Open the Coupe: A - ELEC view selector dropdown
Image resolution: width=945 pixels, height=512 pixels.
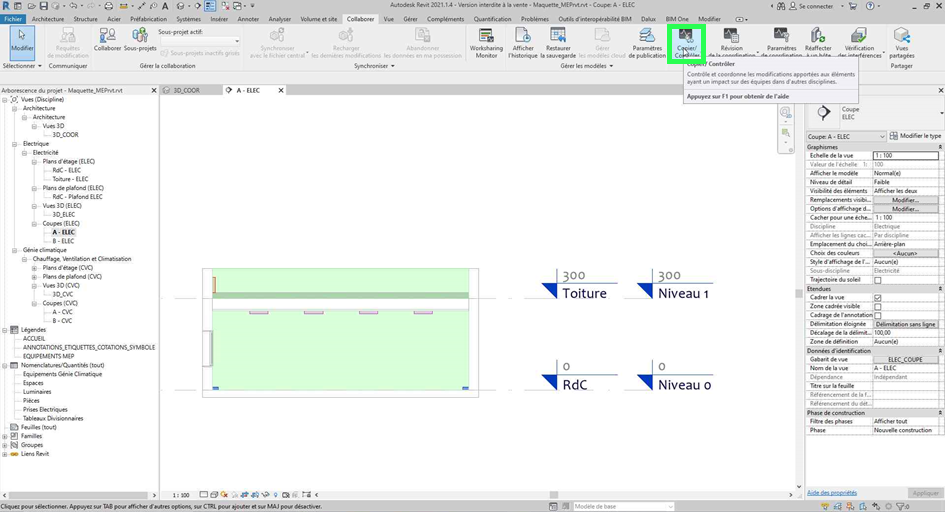click(x=846, y=137)
